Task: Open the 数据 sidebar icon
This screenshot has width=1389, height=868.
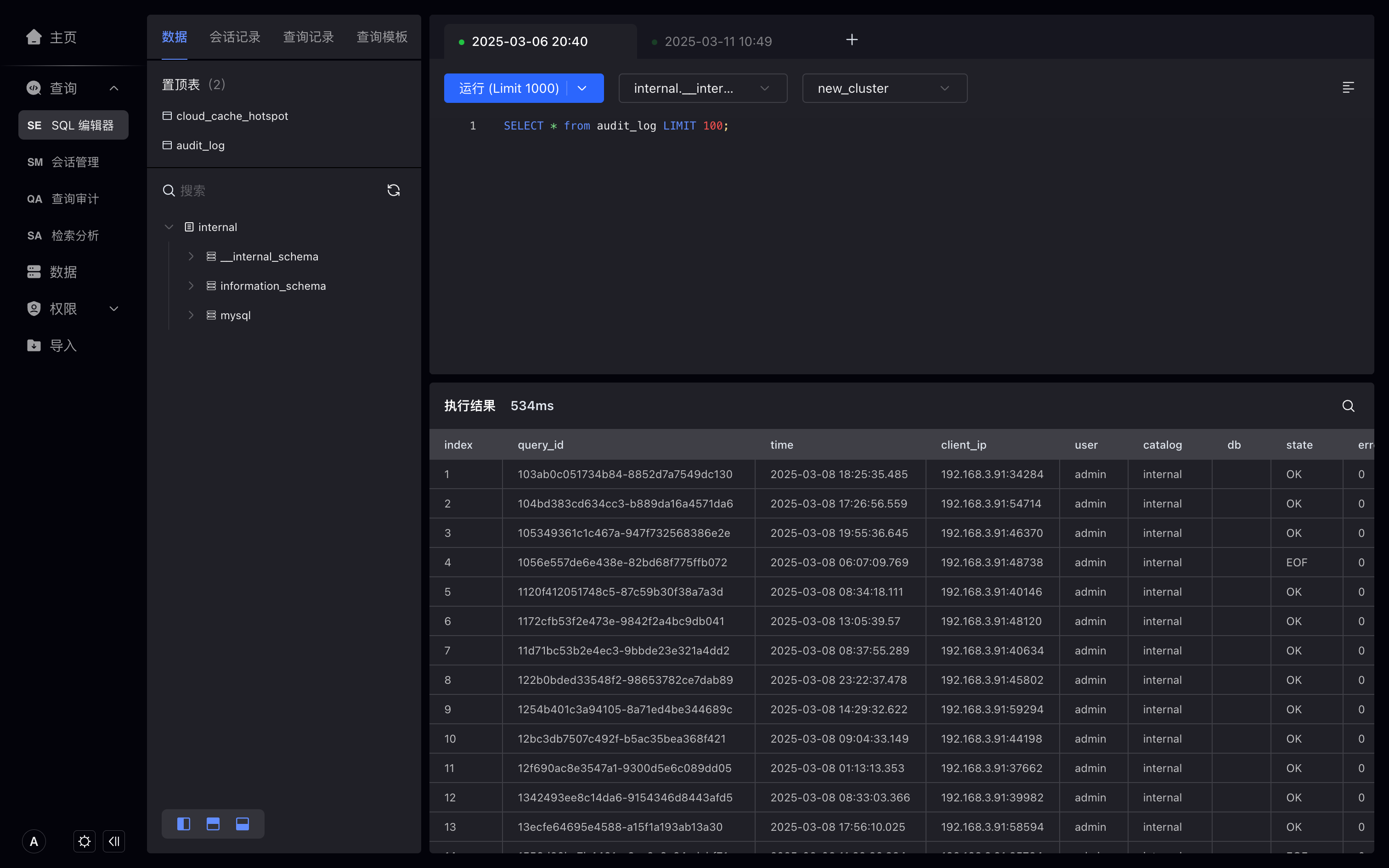Action: 34,272
